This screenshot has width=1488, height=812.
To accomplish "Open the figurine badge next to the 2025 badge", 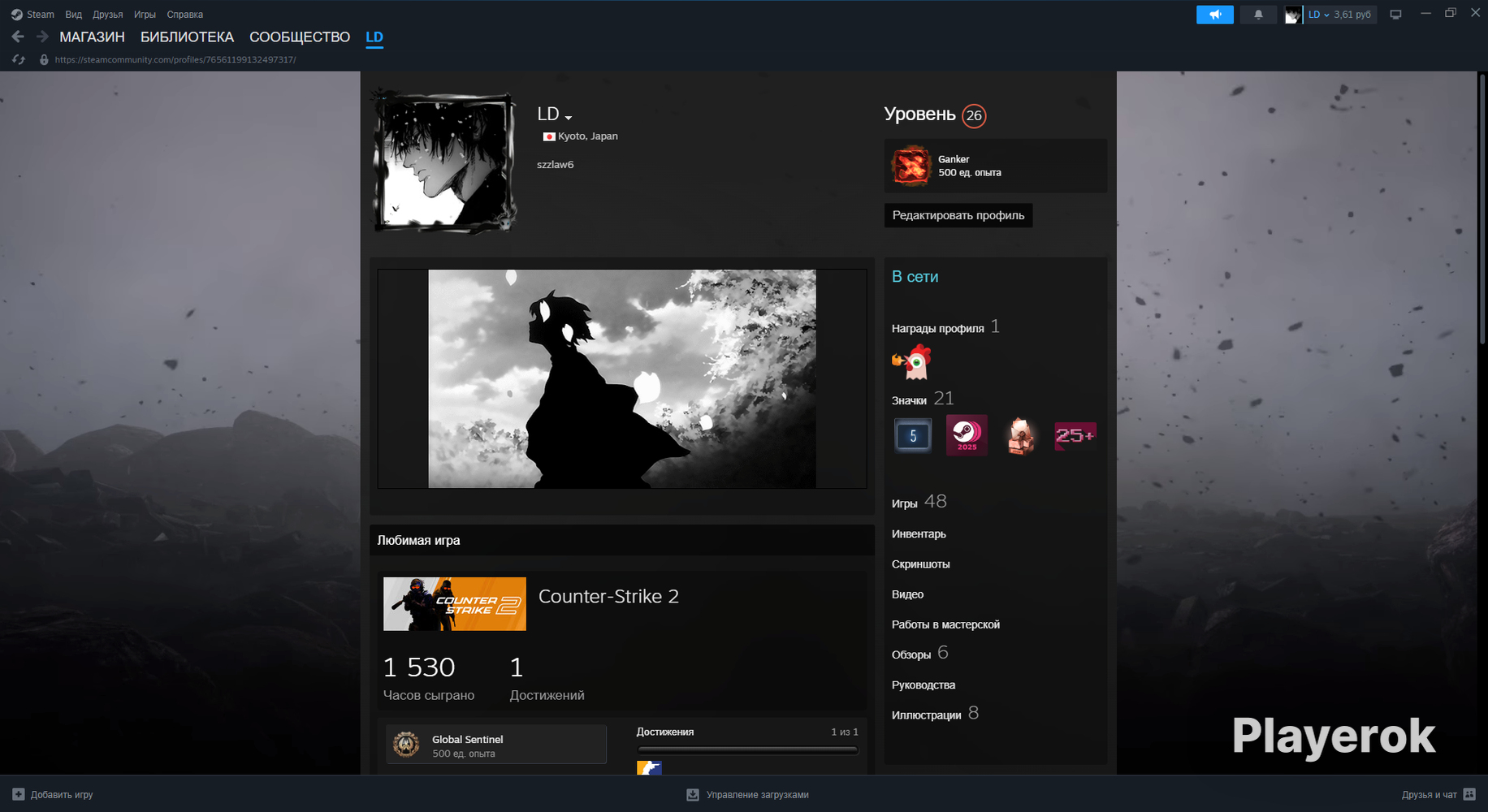I will click(1020, 435).
